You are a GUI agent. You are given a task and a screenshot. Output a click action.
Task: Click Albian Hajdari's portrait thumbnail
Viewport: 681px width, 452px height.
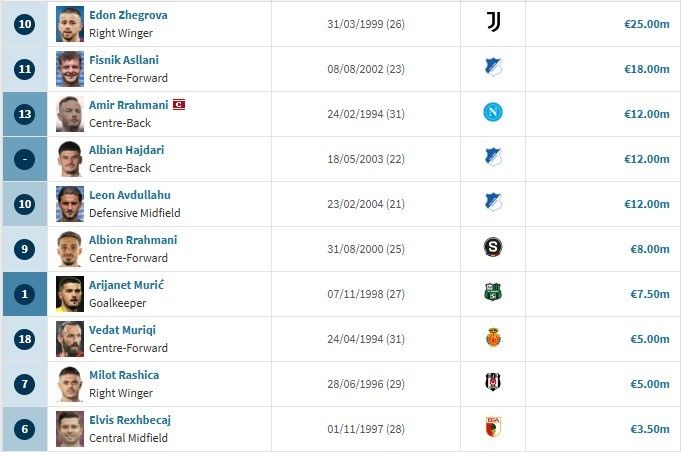point(70,159)
